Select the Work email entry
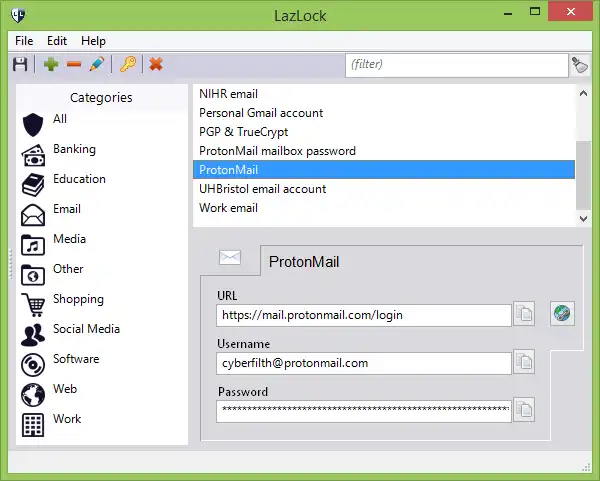The height and width of the screenshot is (481, 600). [x=384, y=208]
